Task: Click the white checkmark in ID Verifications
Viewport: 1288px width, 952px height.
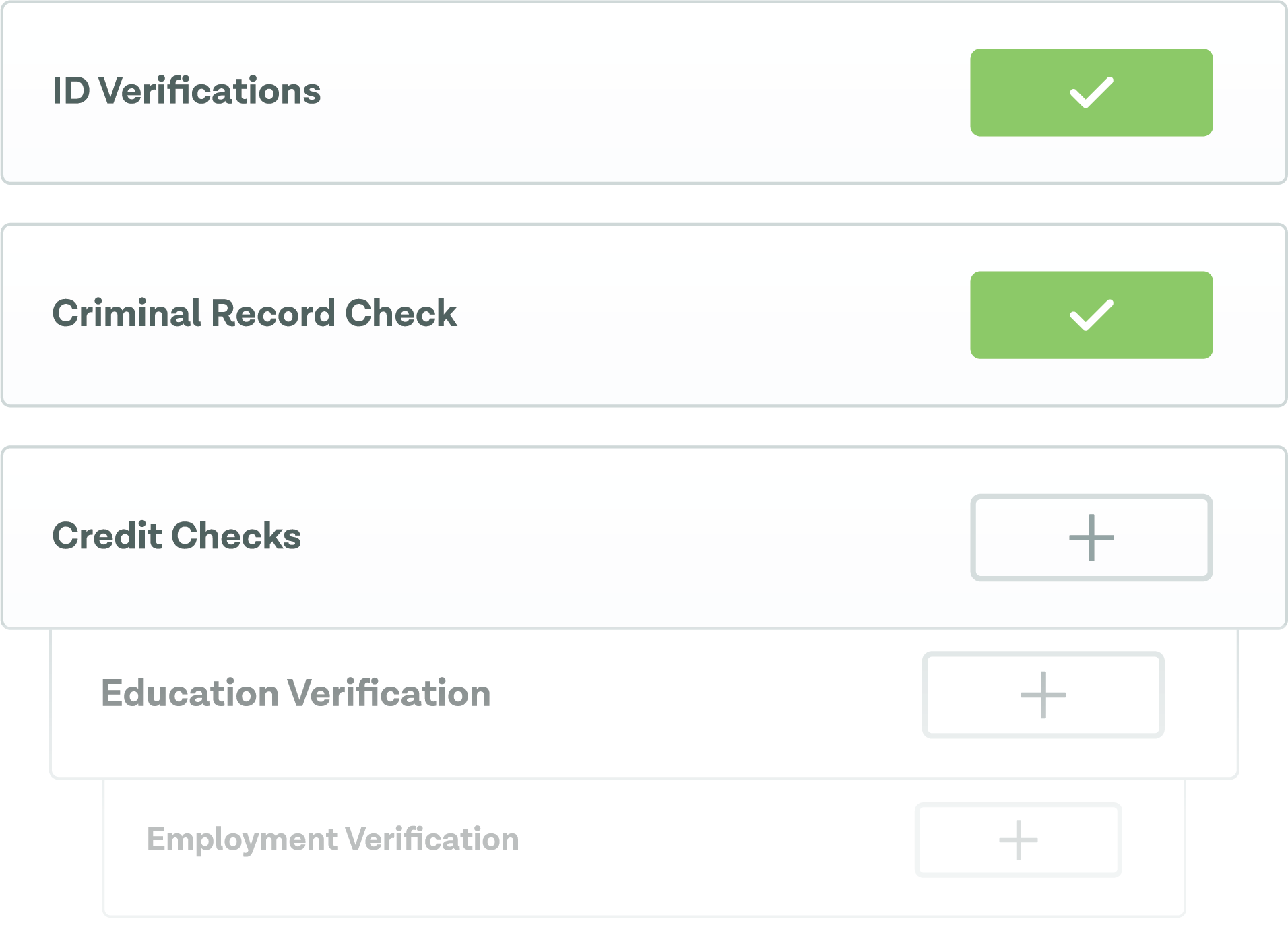Action: [1091, 93]
